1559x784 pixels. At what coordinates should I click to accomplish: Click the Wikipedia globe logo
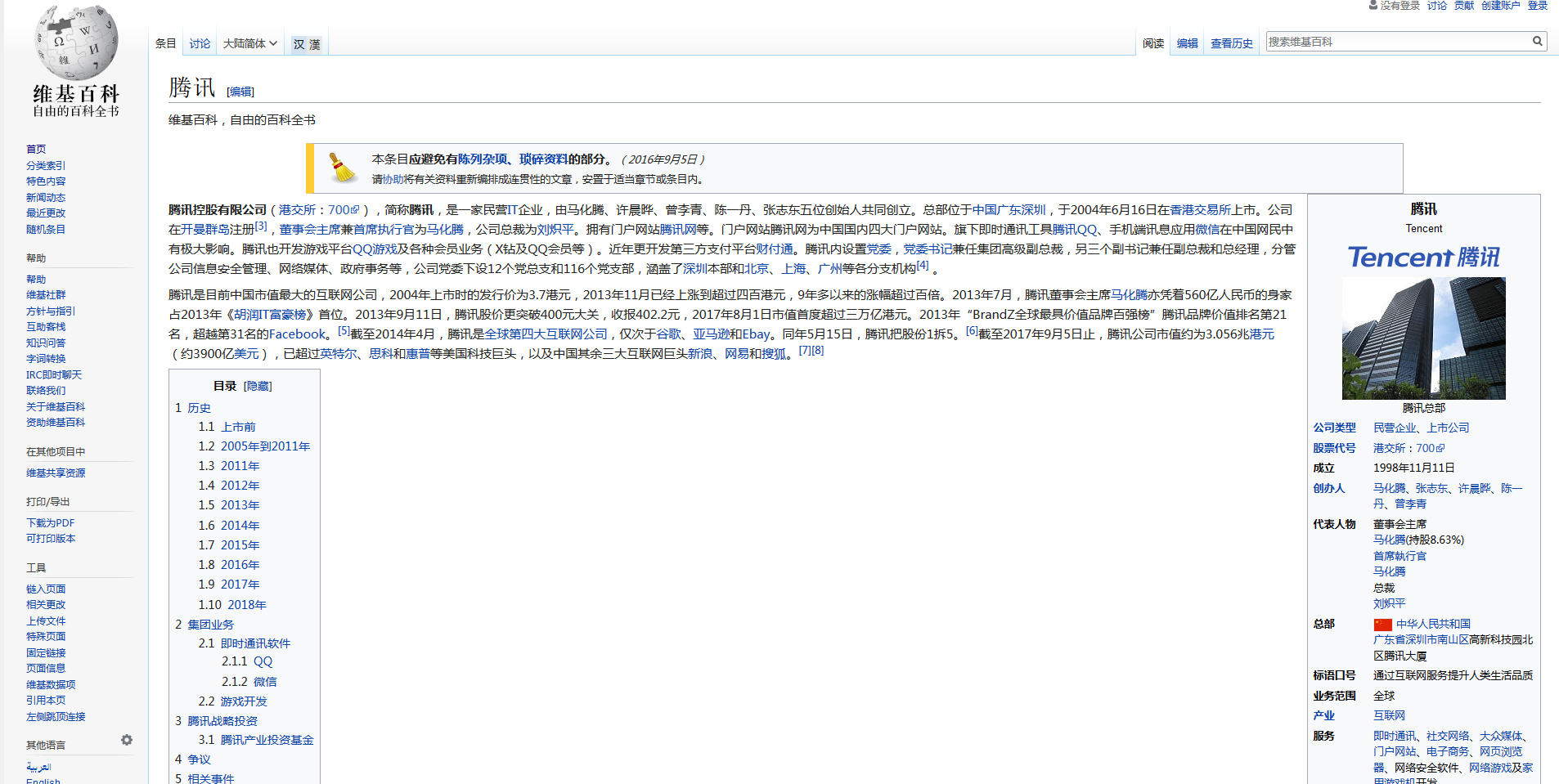click(76, 43)
